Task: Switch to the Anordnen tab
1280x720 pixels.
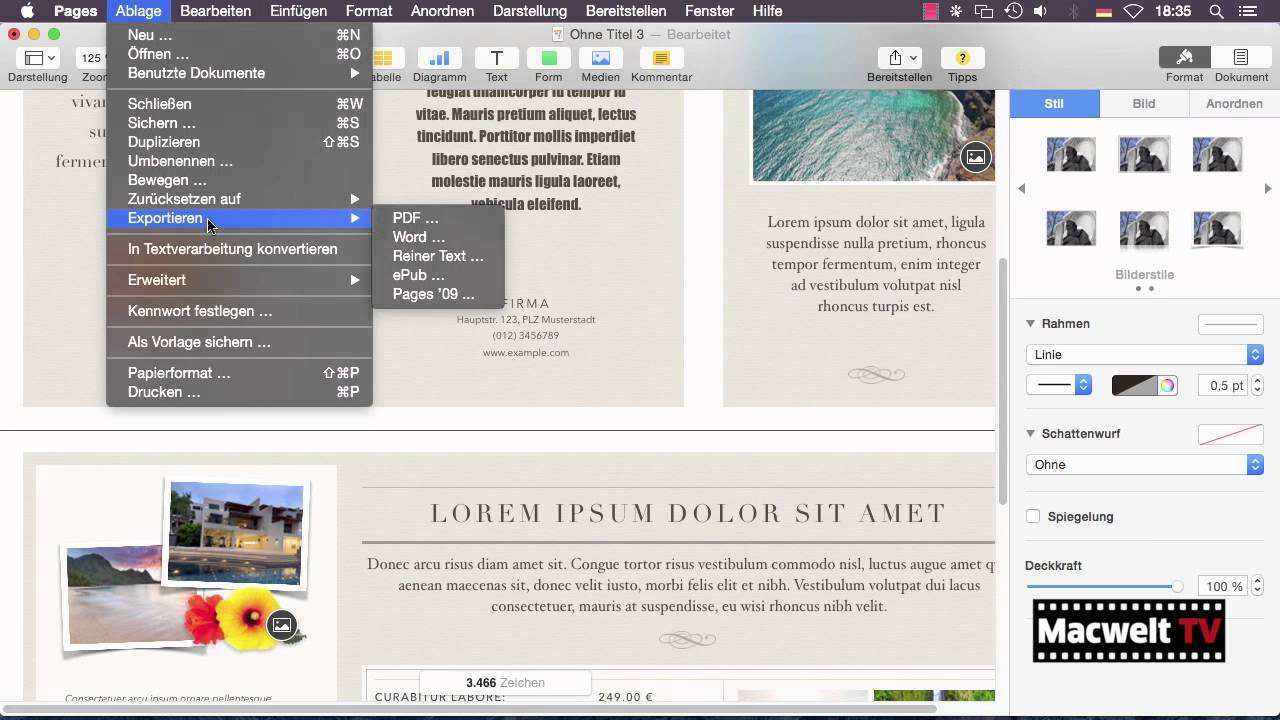Action: click(x=1233, y=104)
